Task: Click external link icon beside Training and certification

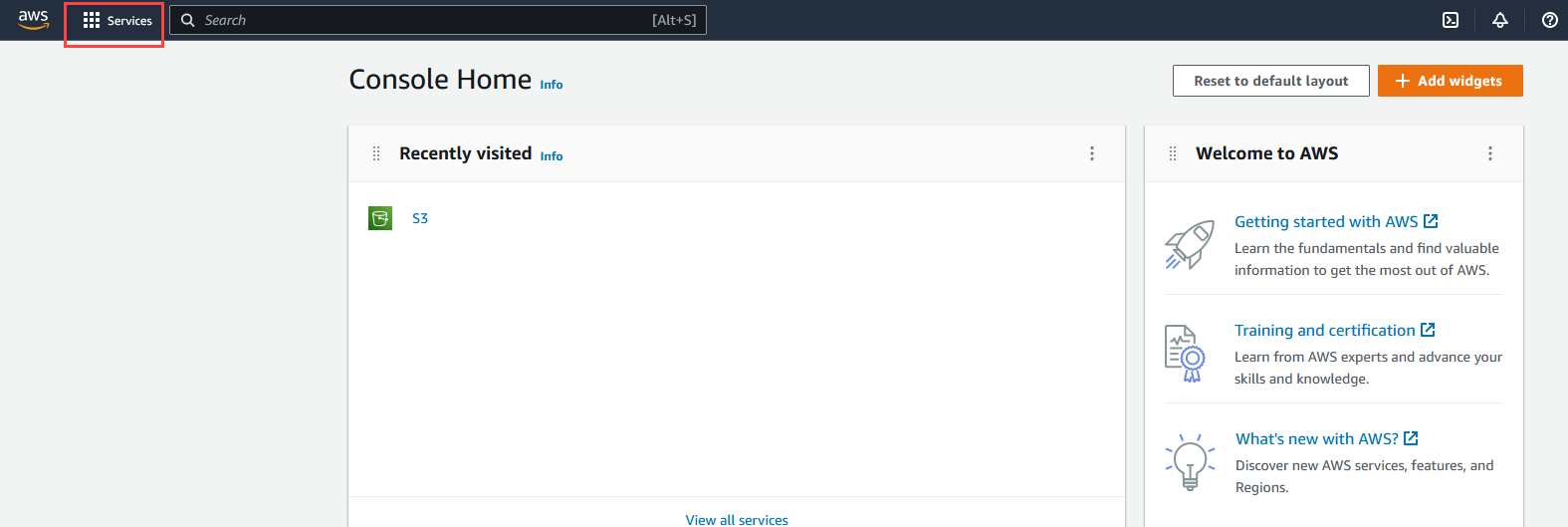Action: click(x=1428, y=330)
